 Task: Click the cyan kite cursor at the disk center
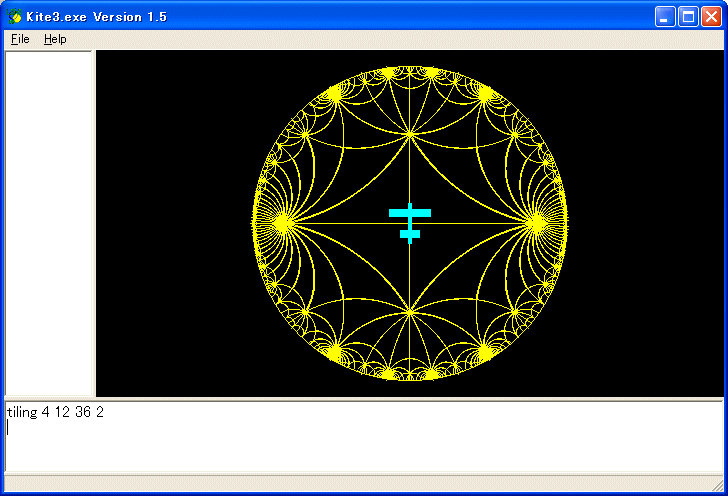point(410,223)
